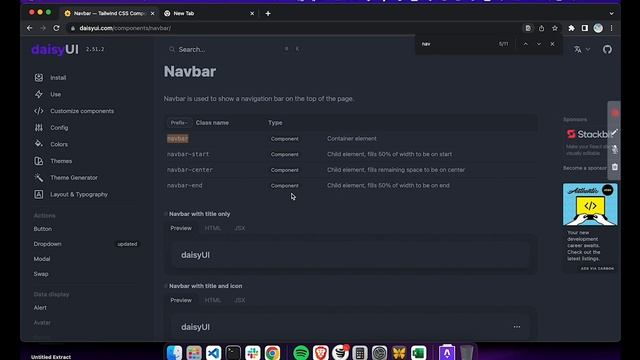Focus the daisyUI Search box
The height and width of the screenshot is (360, 640).
coord(235,49)
